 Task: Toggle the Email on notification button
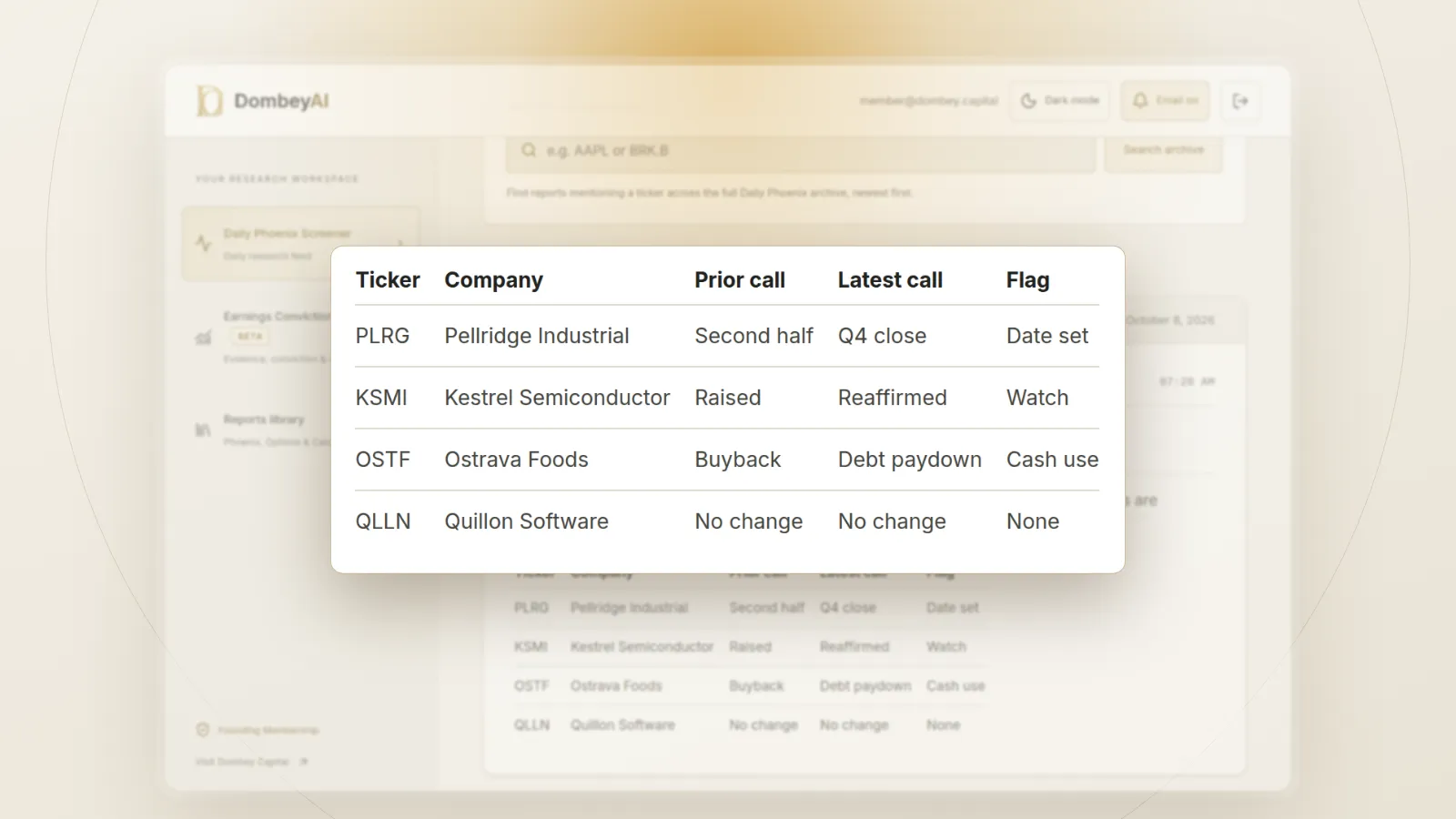click(1165, 101)
